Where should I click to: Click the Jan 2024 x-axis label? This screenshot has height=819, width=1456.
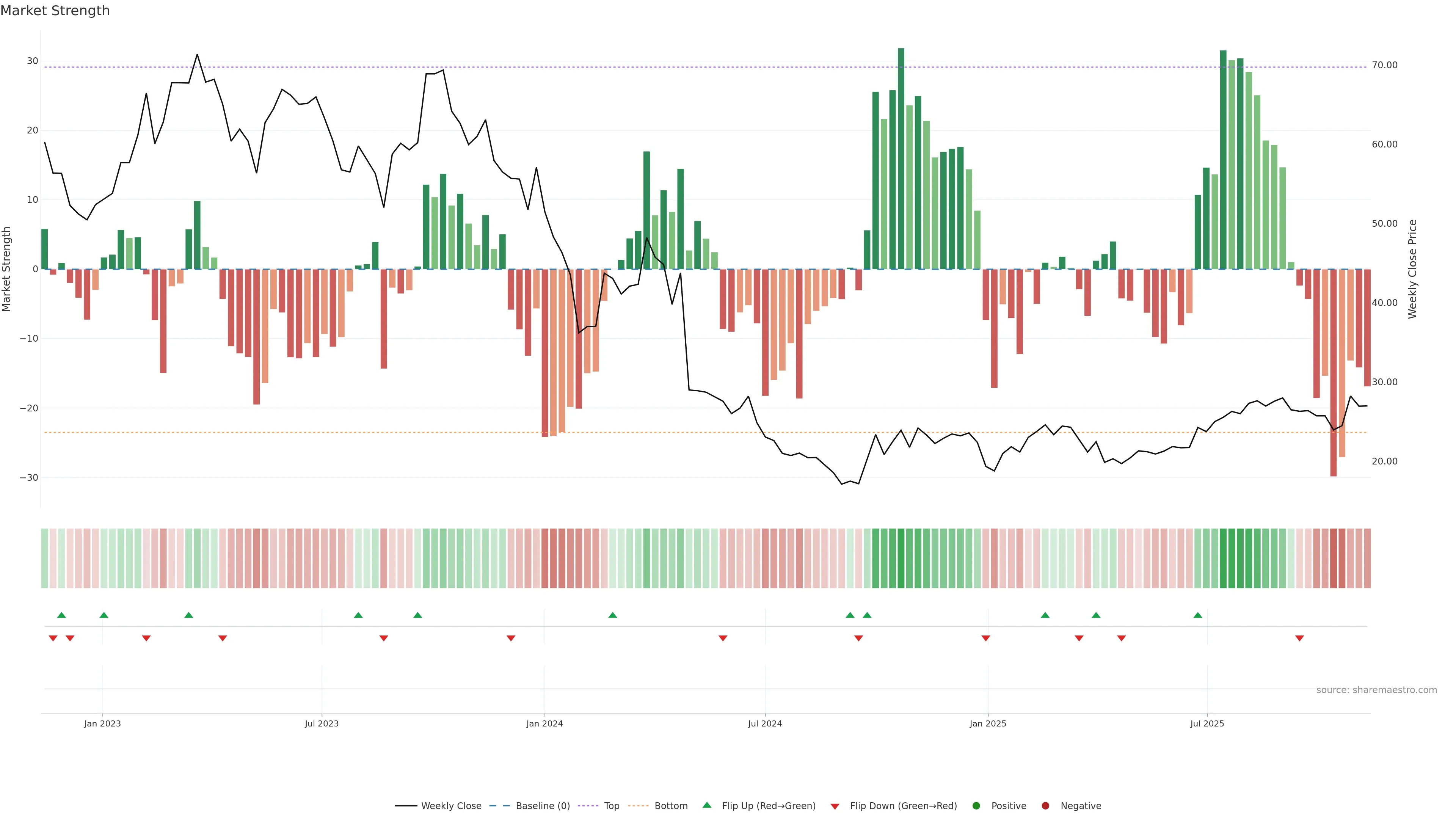pyautogui.click(x=544, y=723)
